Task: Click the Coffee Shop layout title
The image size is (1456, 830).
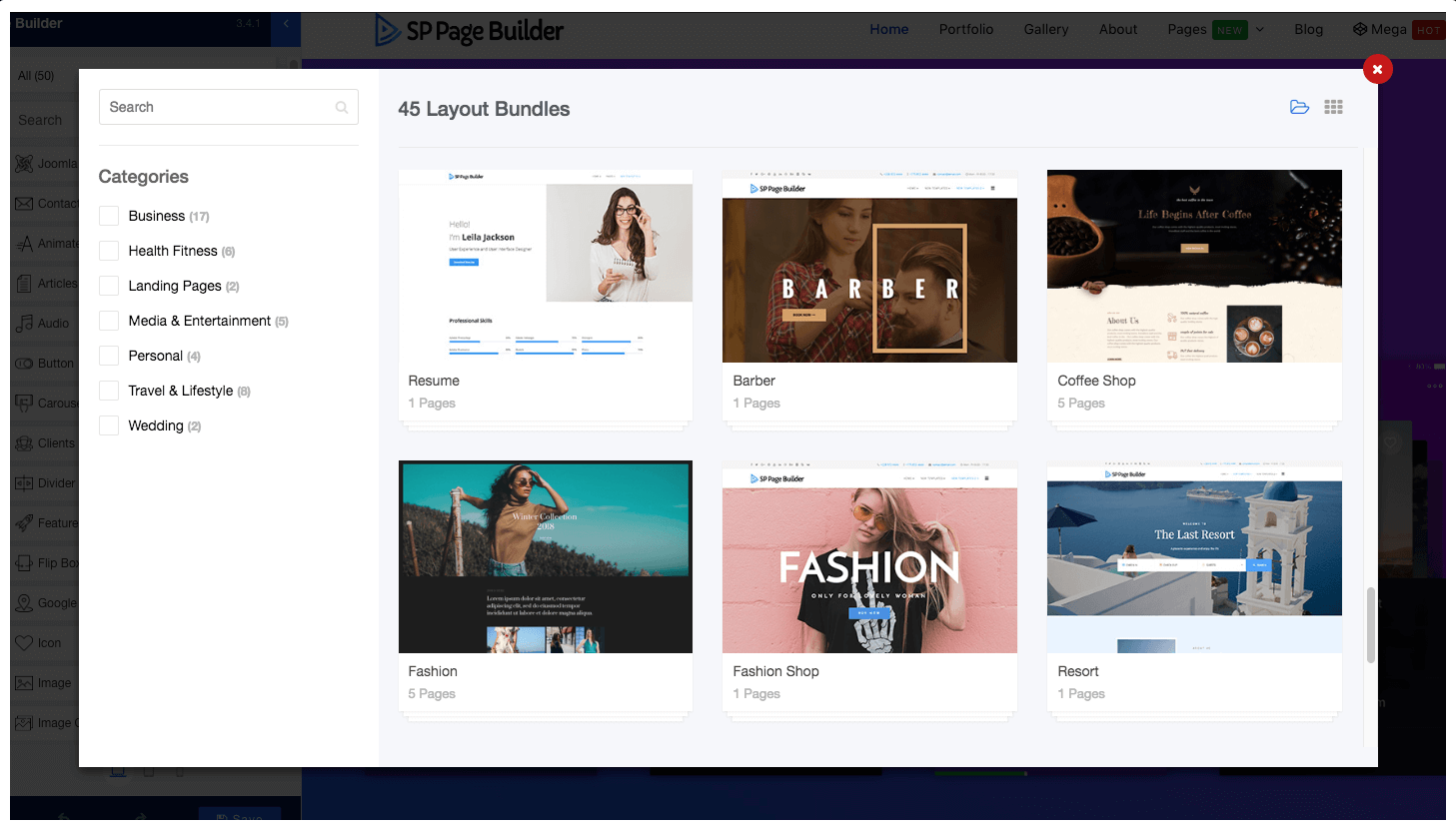Action: tap(1096, 381)
